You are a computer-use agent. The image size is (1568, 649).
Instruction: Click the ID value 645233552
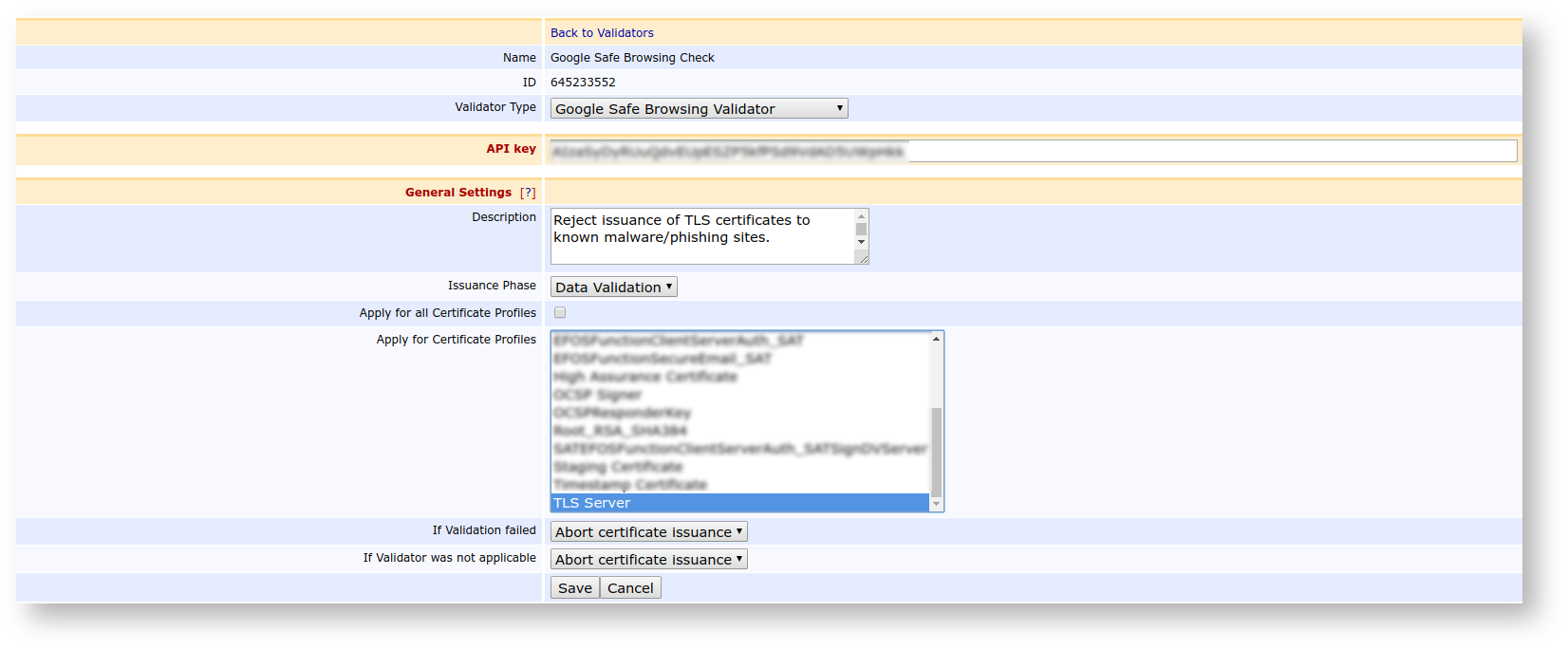point(583,83)
